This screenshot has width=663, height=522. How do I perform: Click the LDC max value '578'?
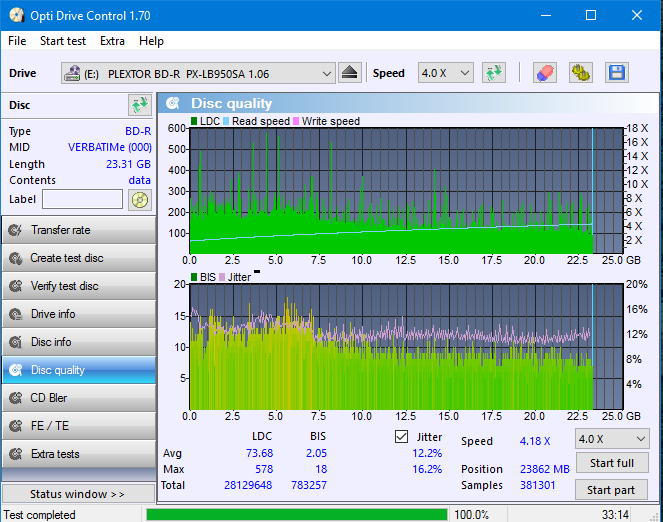point(264,469)
